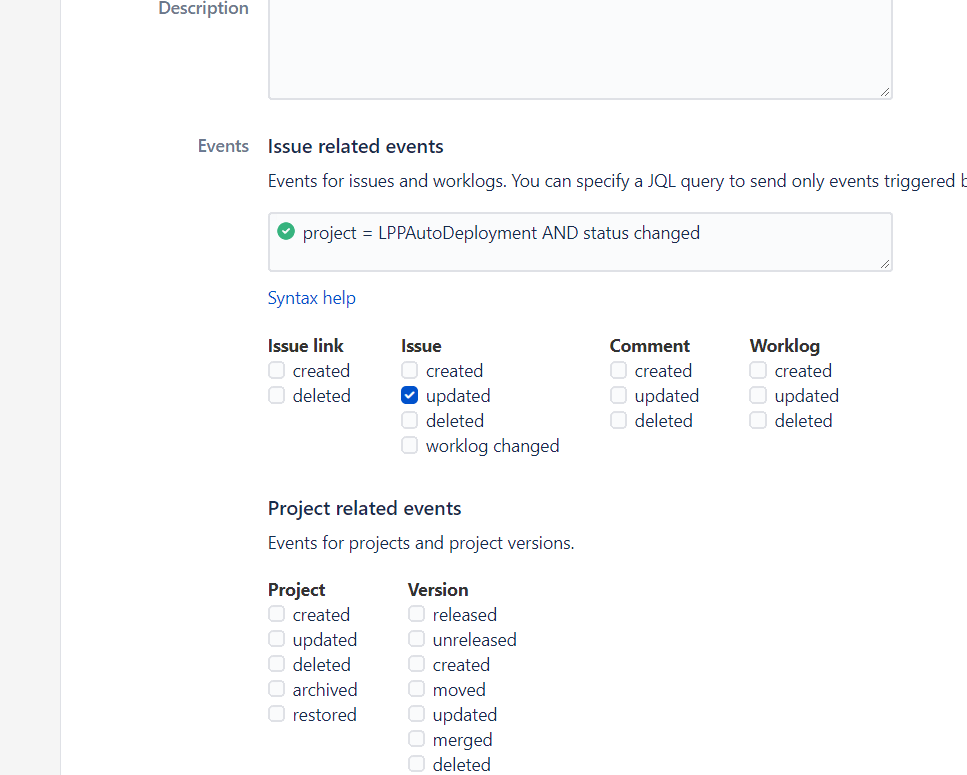The image size is (967, 775).
Task: Click the JQL query input field
Action: pyautogui.click(x=578, y=242)
